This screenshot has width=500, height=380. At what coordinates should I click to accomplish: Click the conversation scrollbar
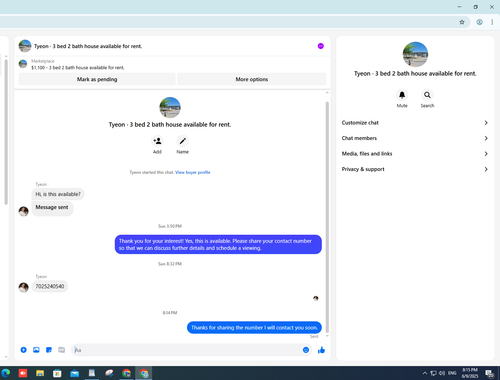327,217
